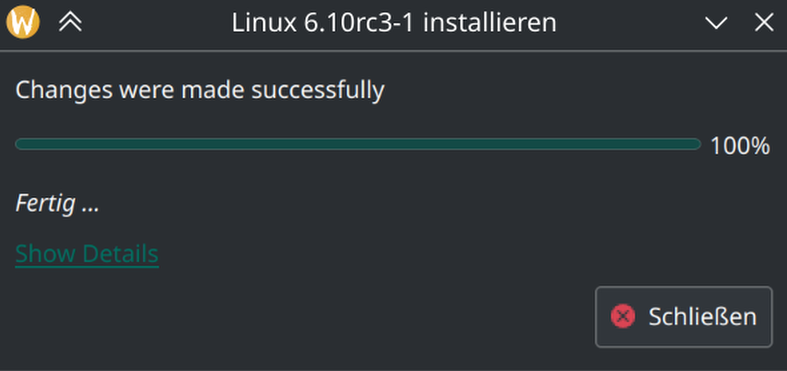
Task: Toggle the keep-above double chevron icon
Action: coord(70,23)
